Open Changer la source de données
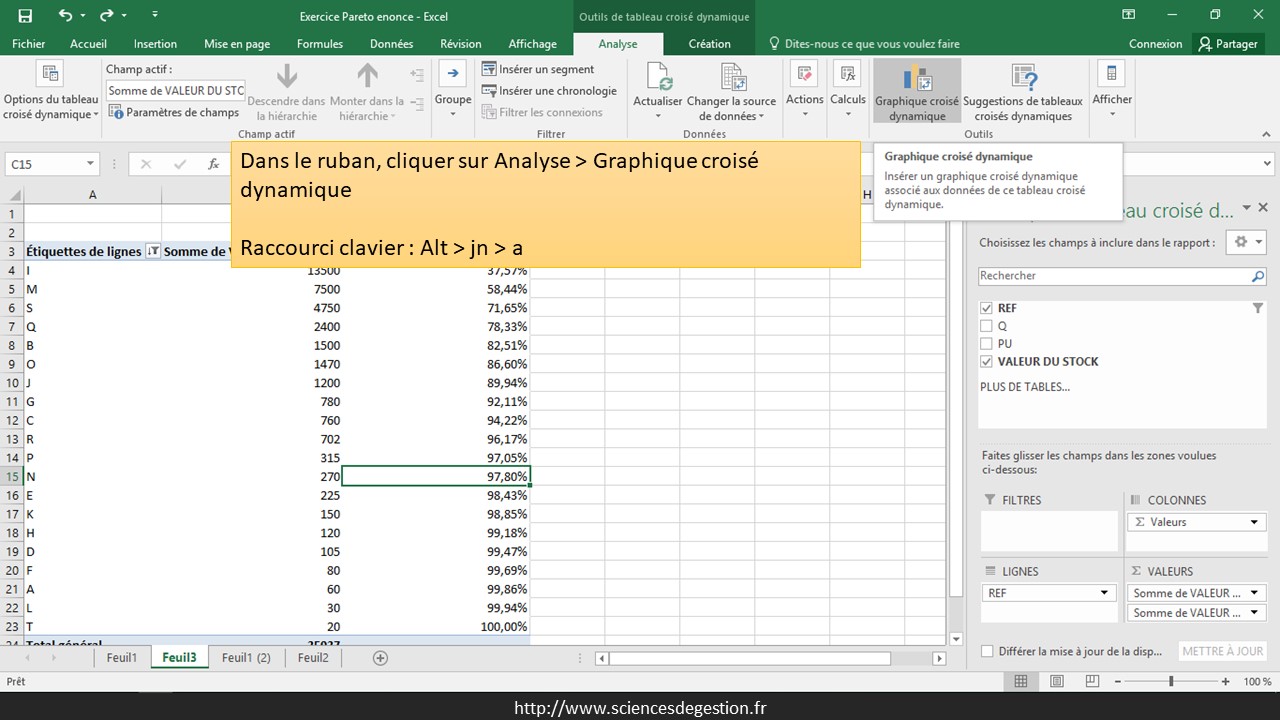Viewport: 1280px width, 720px height. [x=732, y=78]
